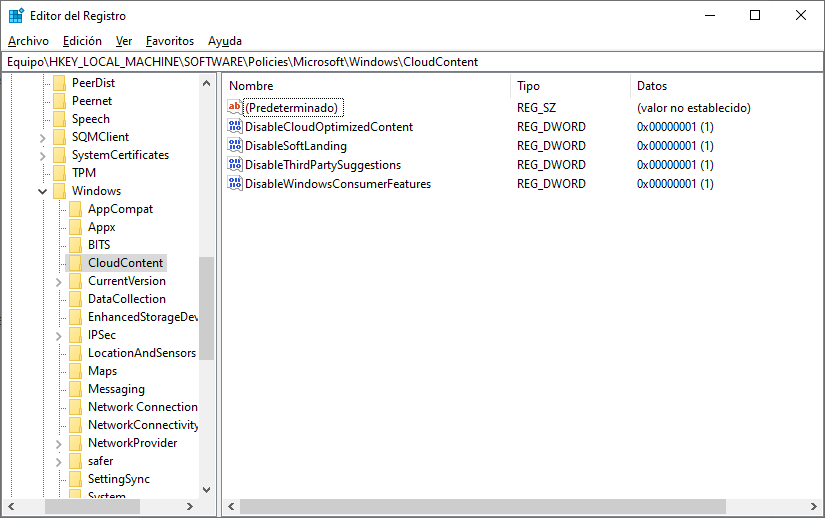Click the DataCollection folder icon in tree
The height and width of the screenshot is (518, 825).
tap(75, 299)
